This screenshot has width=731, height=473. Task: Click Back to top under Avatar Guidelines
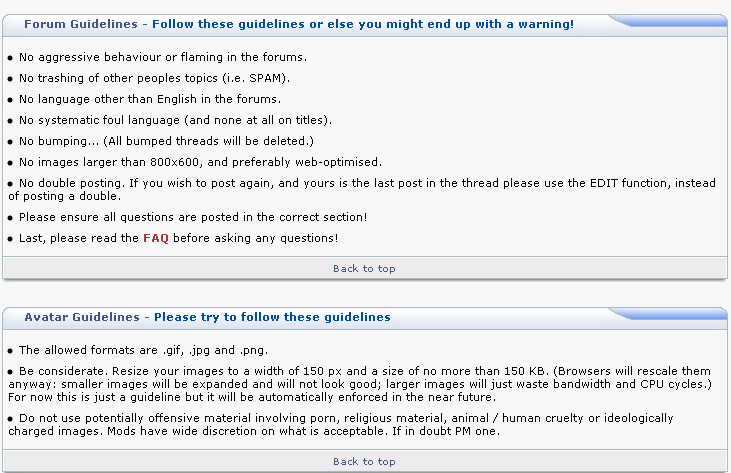364,461
